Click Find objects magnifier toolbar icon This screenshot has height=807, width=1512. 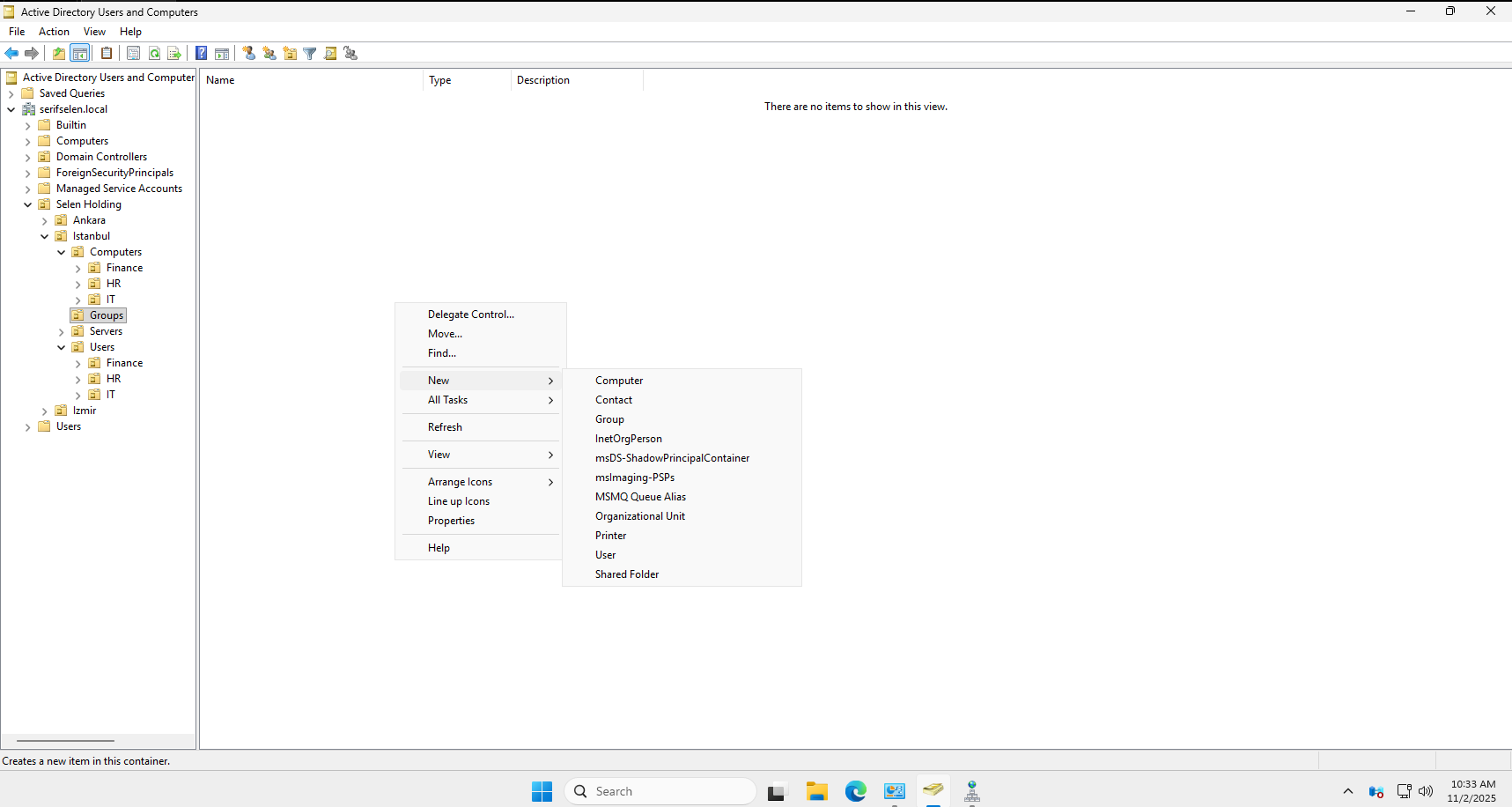click(x=330, y=54)
